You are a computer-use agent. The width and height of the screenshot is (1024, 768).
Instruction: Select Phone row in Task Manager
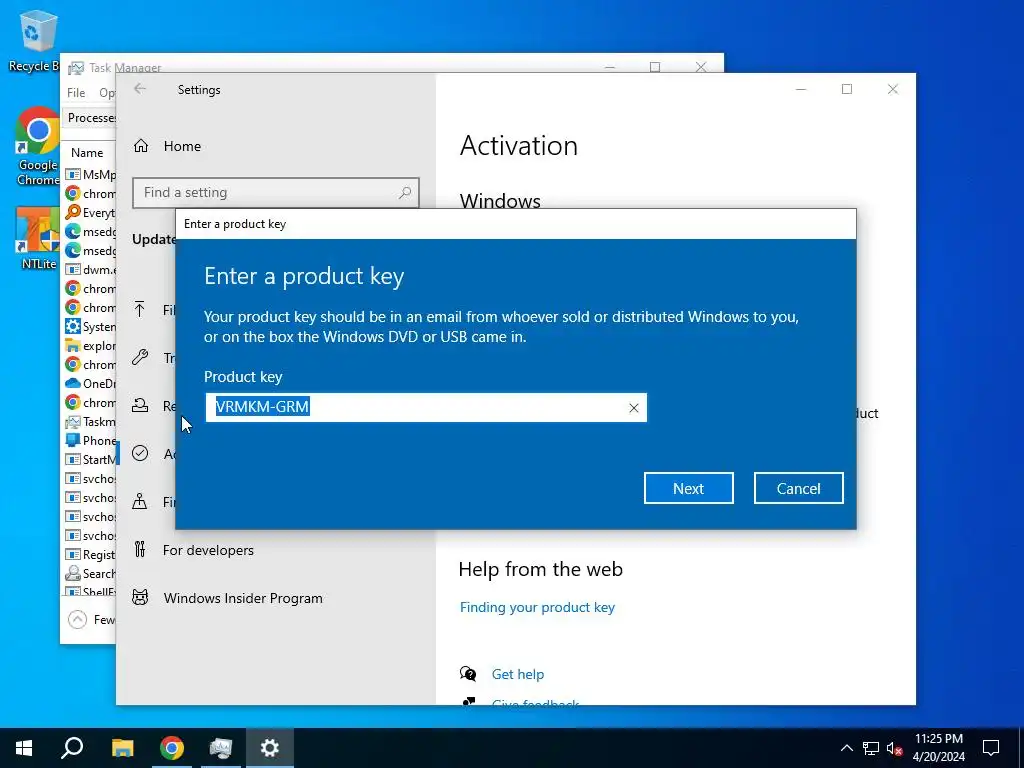coord(90,440)
